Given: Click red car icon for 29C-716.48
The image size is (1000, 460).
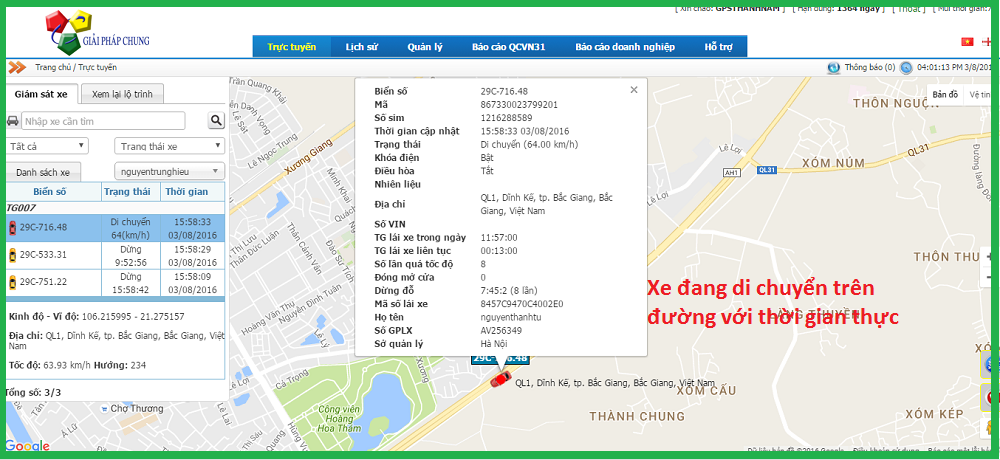Looking at the screenshot, I should click(x=12, y=228).
